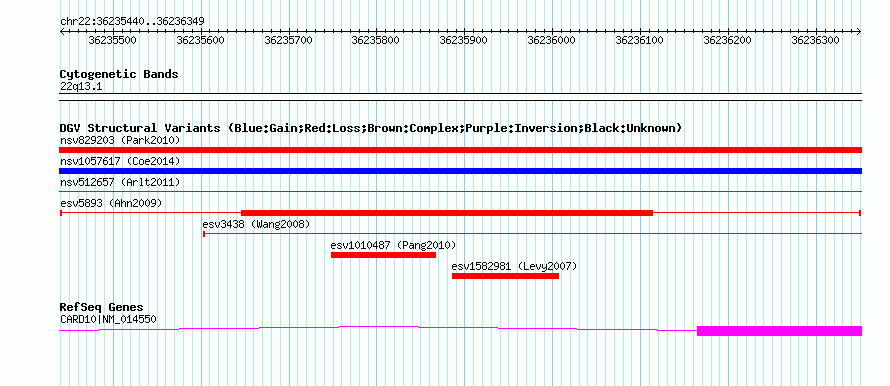Open the esv1010487 (Pang2010) label
Screen dimensions: 890x386
393,245
